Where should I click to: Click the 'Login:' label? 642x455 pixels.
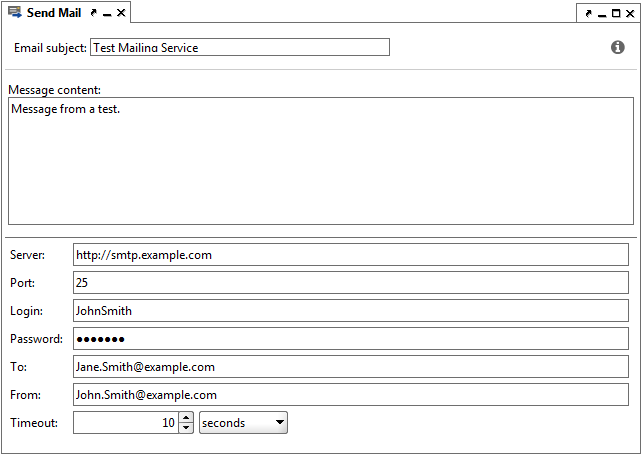(26, 311)
